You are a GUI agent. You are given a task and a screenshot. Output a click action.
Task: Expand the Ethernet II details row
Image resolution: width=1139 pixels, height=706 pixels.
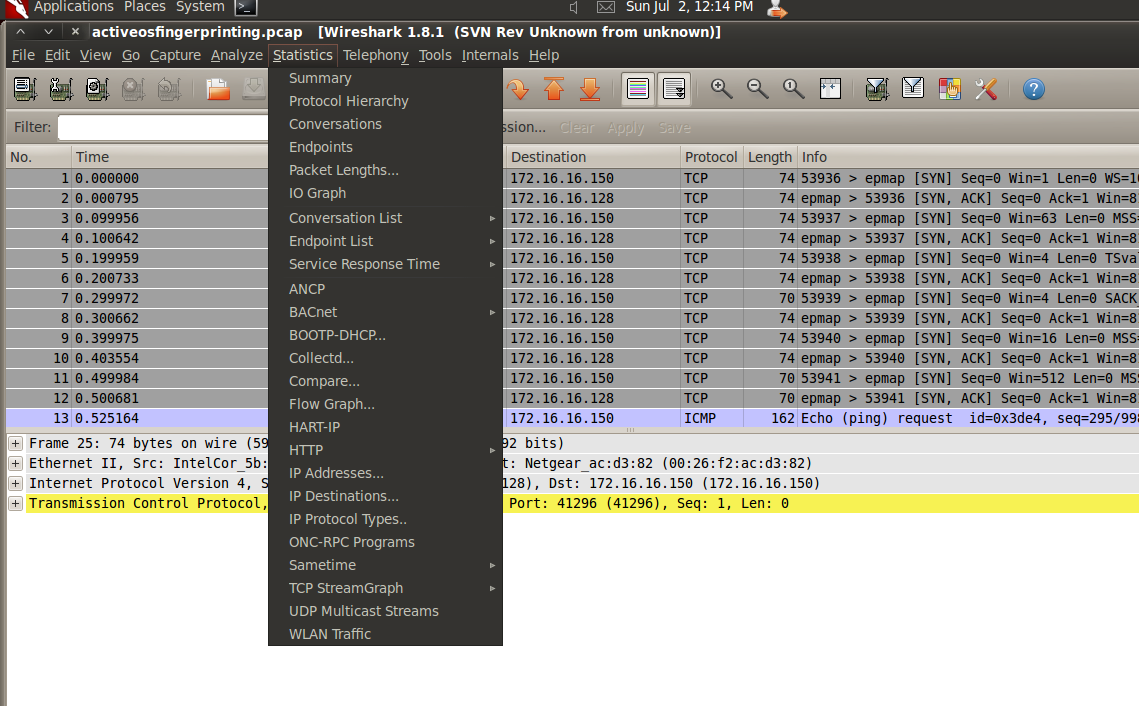15,463
